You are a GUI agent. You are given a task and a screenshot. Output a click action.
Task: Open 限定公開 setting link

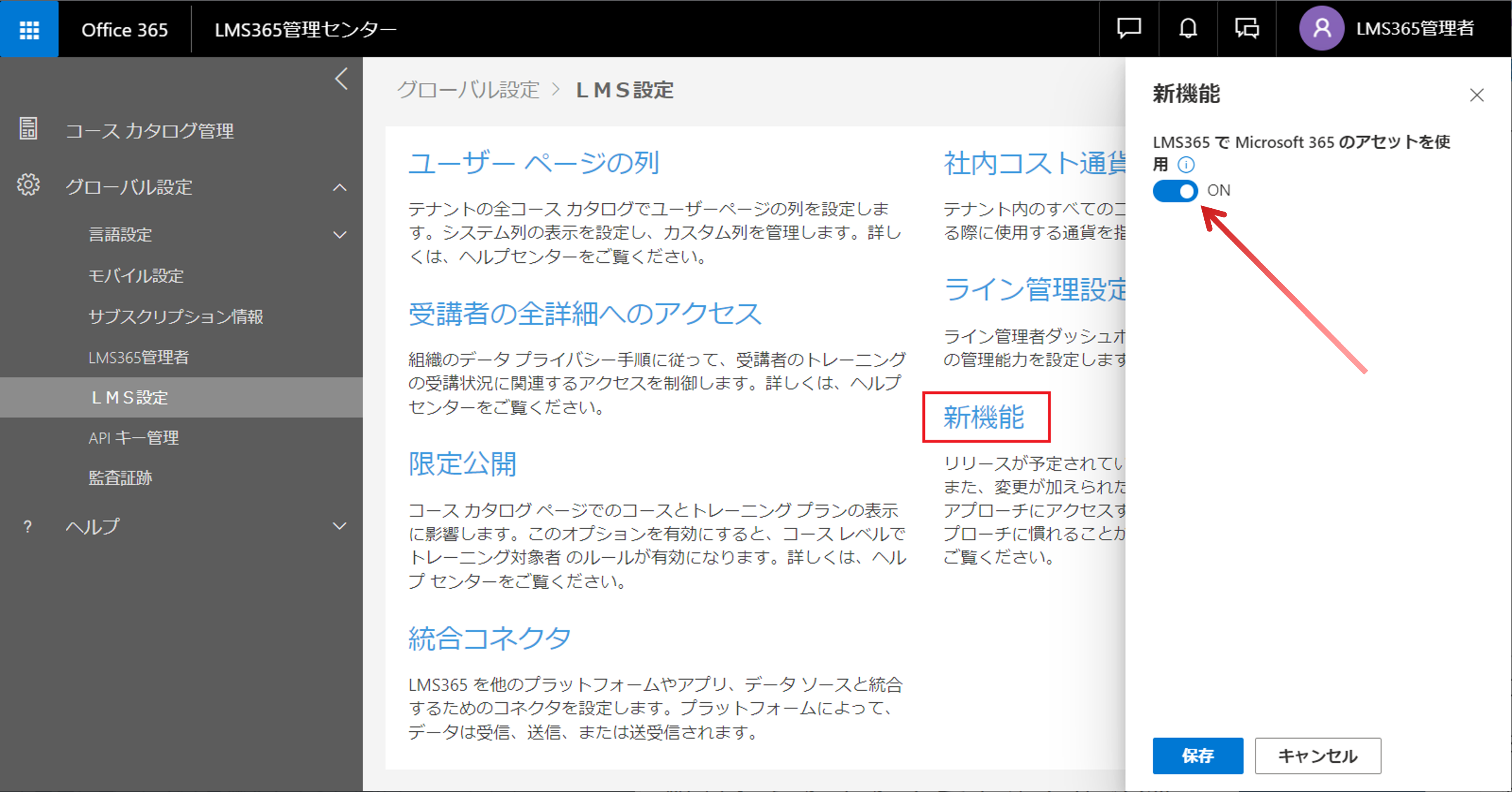tap(462, 464)
